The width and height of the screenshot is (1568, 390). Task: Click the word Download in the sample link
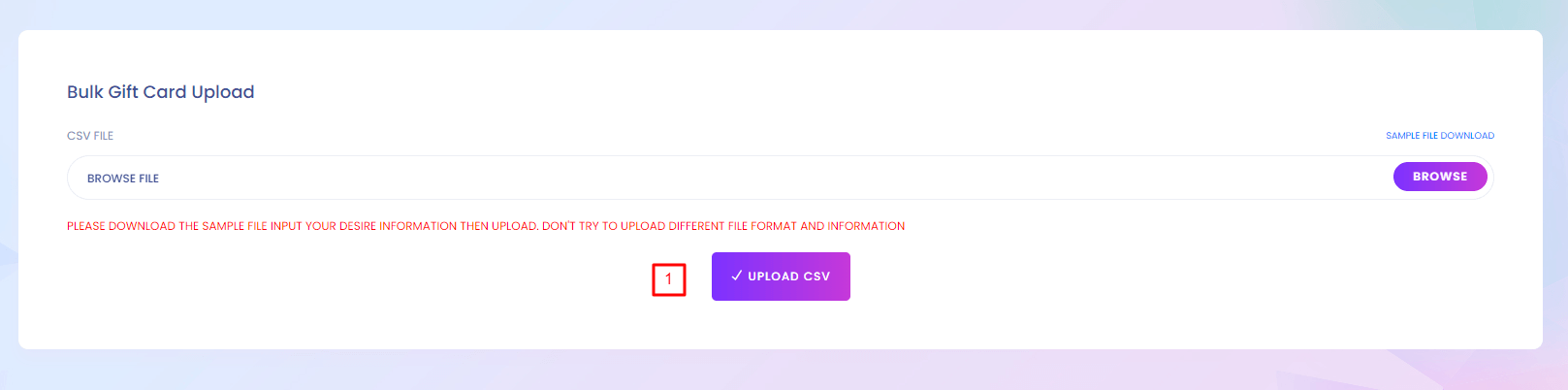pos(1467,136)
